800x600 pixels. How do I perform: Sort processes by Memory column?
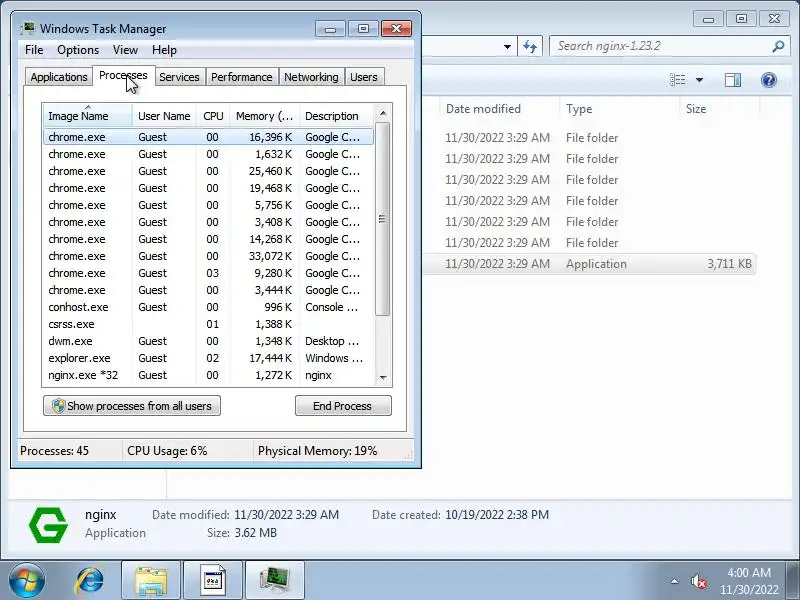tap(264, 116)
